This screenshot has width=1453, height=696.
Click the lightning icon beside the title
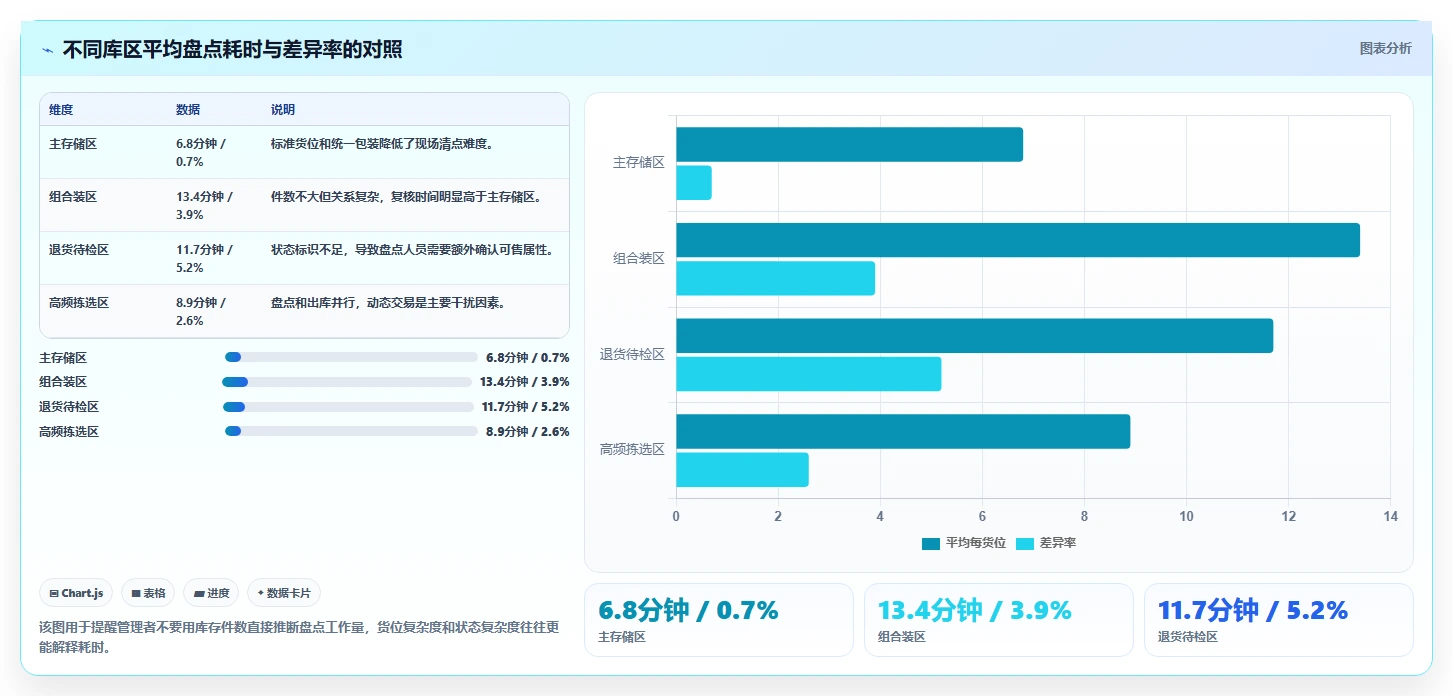pos(47,50)
